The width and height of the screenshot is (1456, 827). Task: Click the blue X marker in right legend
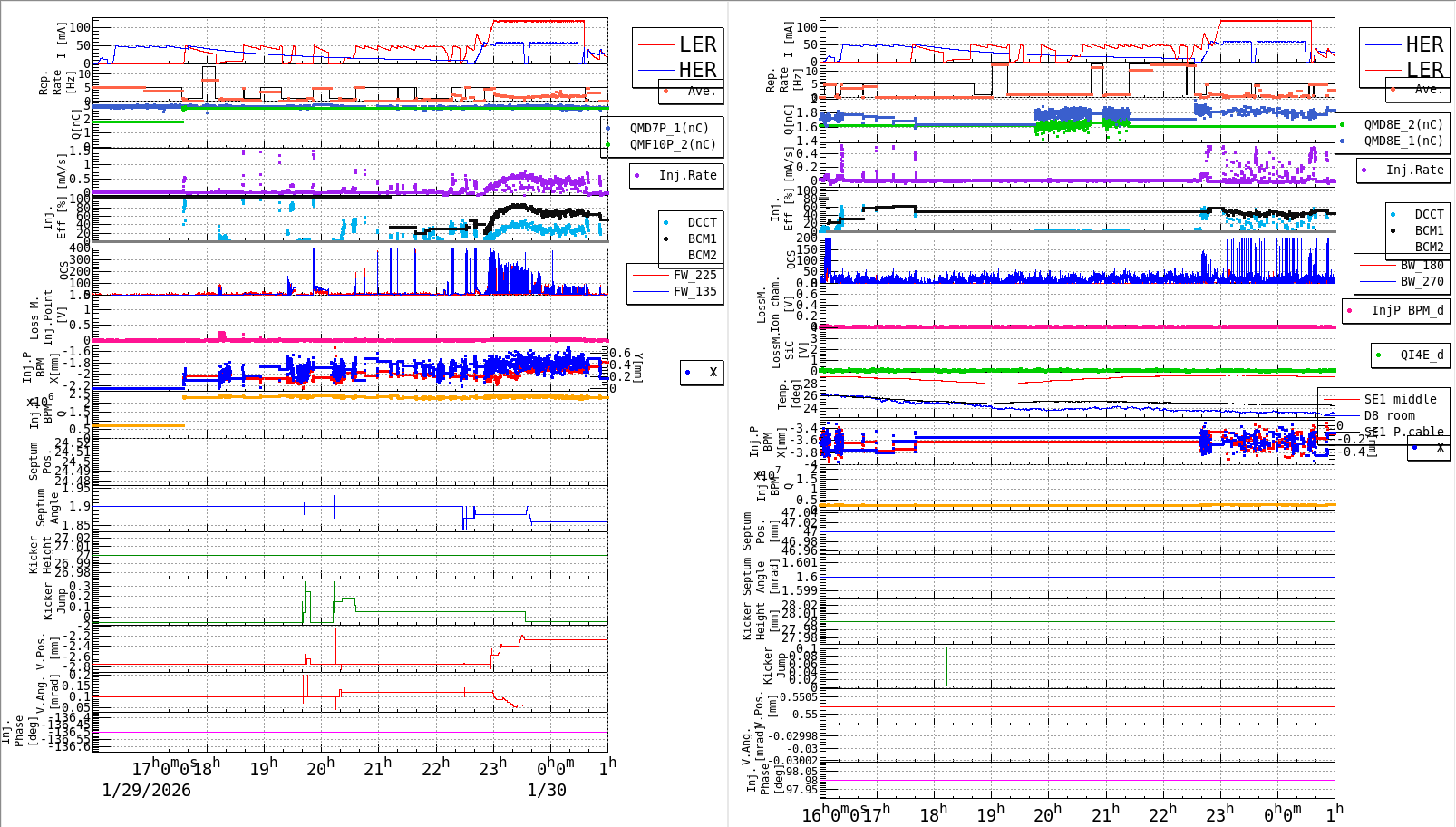point(1414,448)
